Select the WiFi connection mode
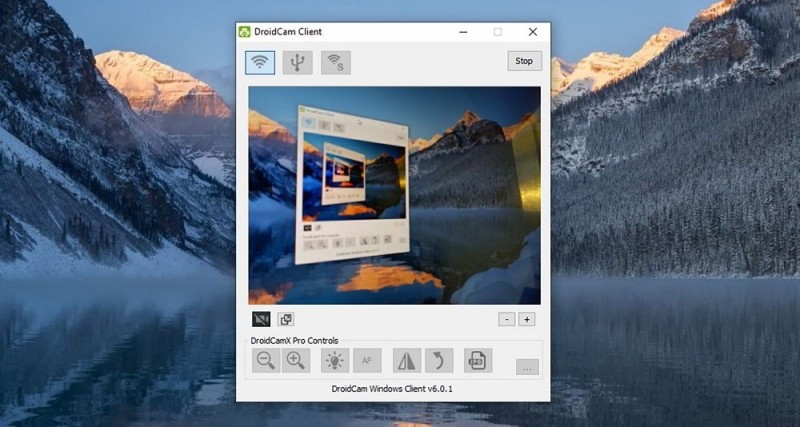The image size is (800, 427). pyautogui.click(x=260, y=63)
